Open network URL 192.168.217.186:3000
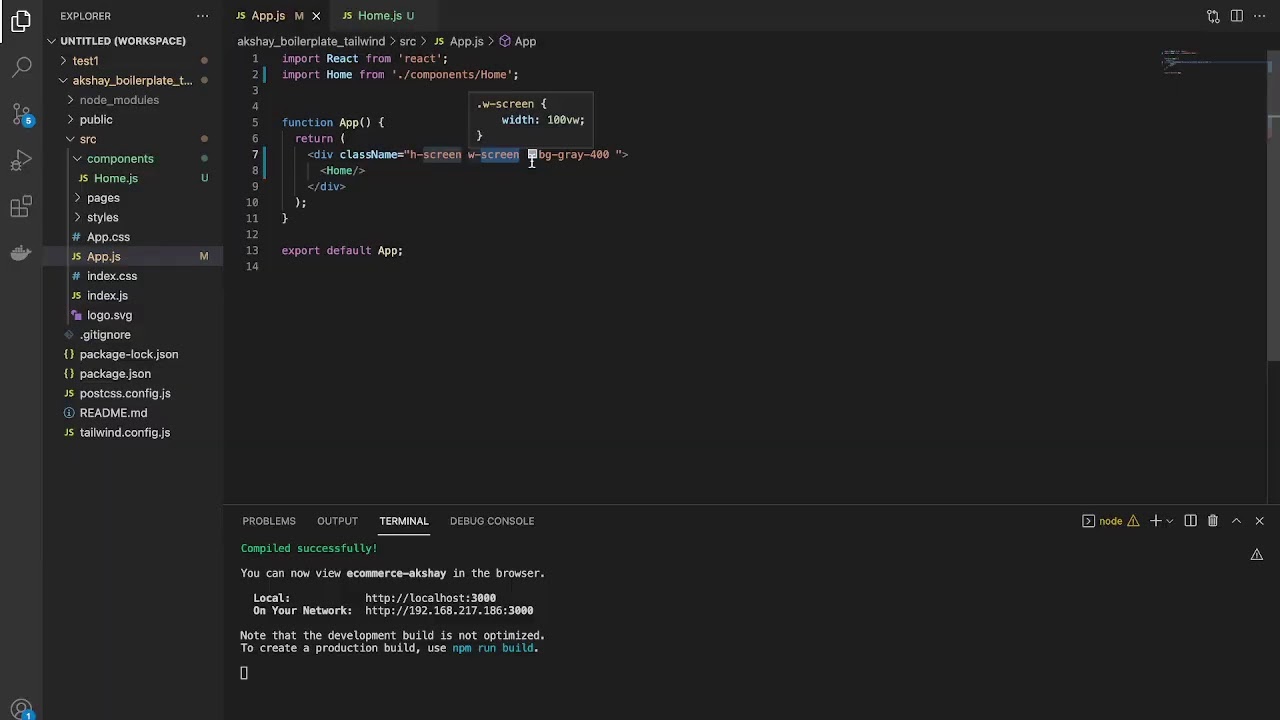The height and width of the screenshot is (720, 1280). coord(449,610)
